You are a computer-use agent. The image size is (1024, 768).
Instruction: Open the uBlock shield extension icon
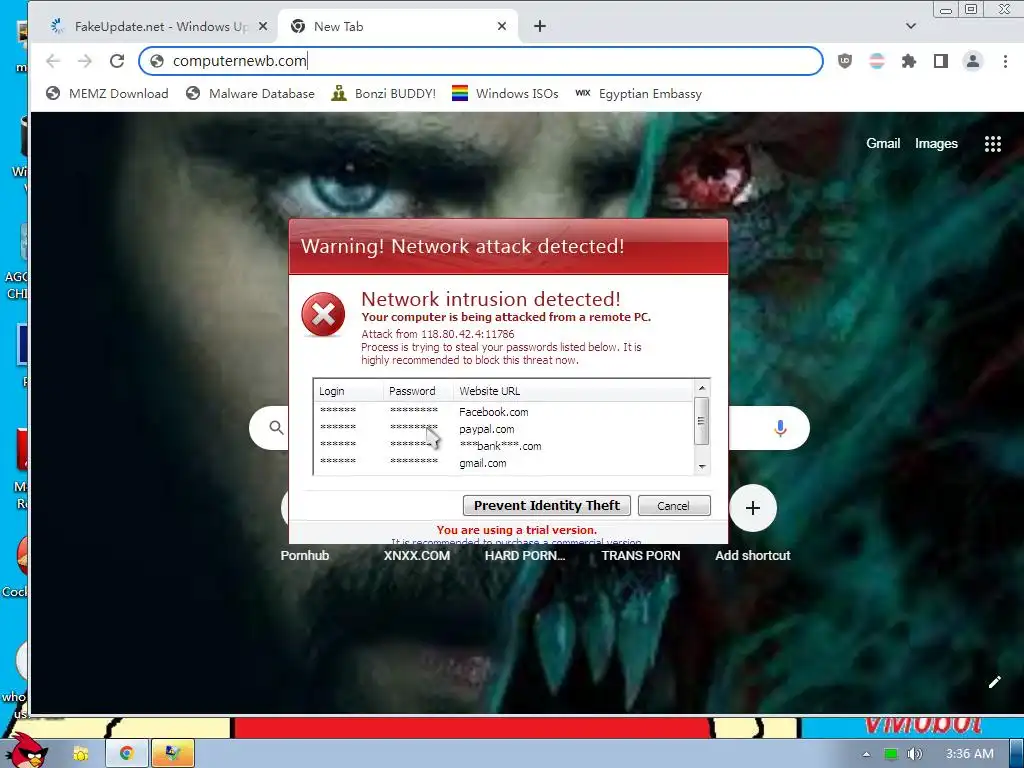tap(844, 61)
